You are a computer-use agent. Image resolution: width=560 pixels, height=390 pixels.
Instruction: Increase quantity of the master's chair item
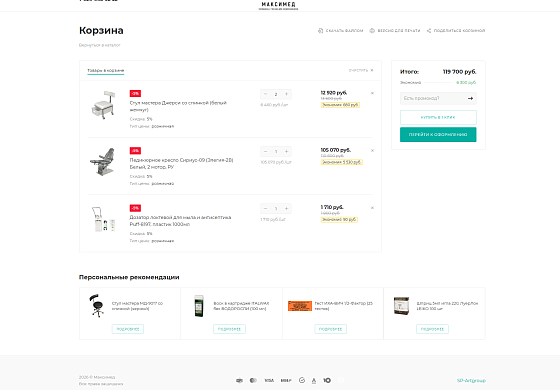tap(286, 94)
